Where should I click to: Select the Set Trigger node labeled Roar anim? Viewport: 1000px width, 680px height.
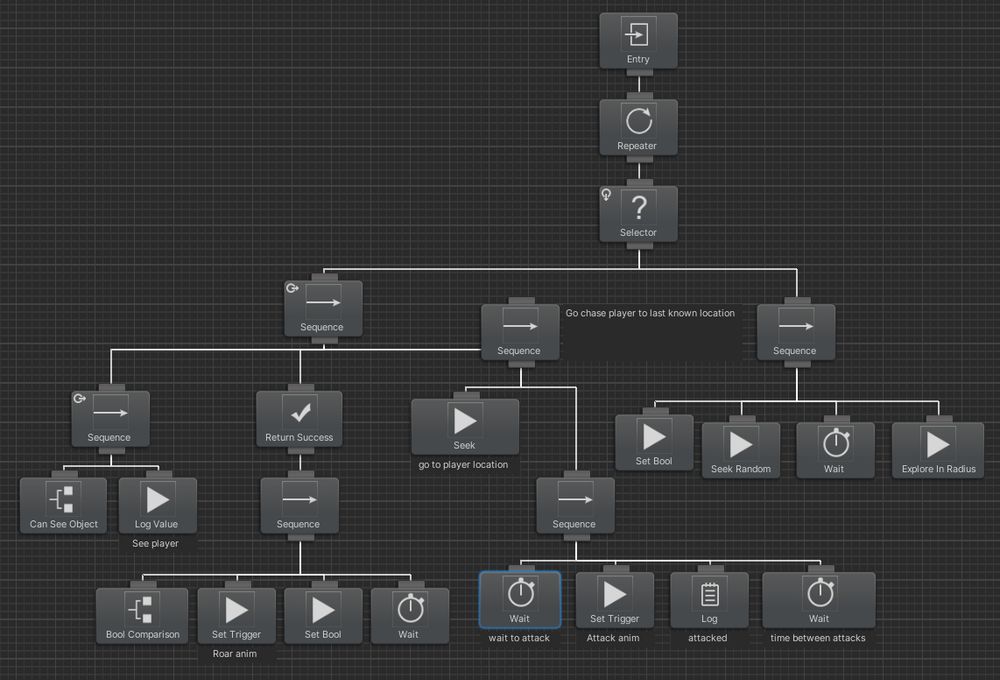coord(237,616)
